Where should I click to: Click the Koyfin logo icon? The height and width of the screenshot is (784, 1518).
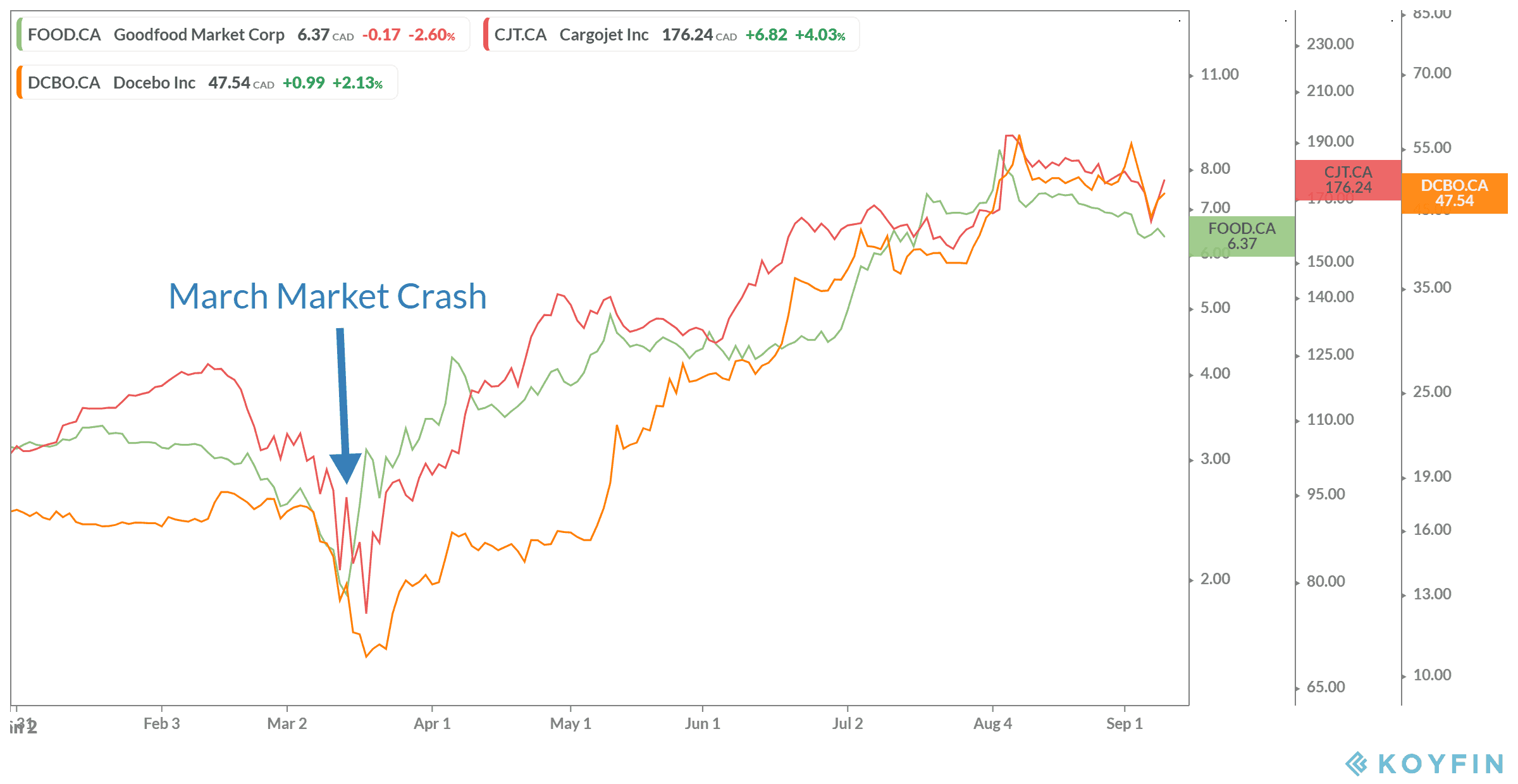1356,764
